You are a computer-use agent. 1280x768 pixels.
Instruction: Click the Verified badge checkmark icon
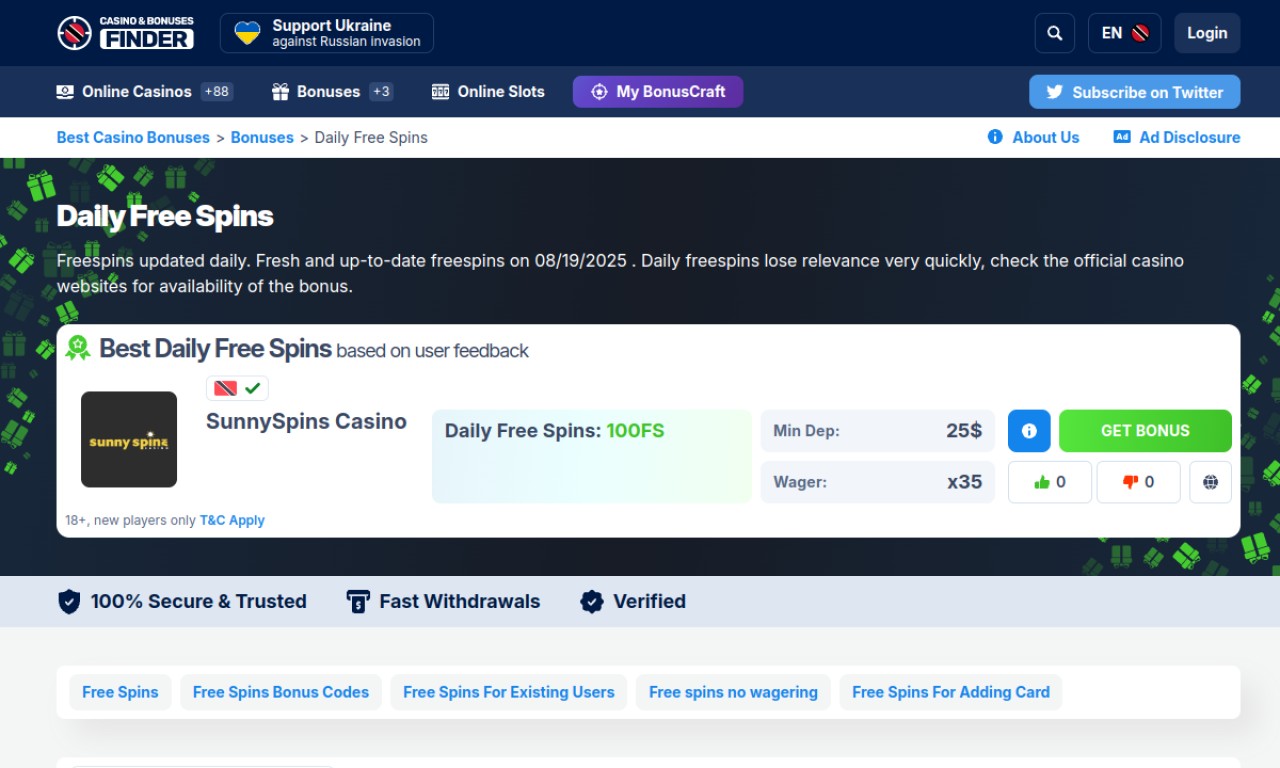(x=592, y=601)
